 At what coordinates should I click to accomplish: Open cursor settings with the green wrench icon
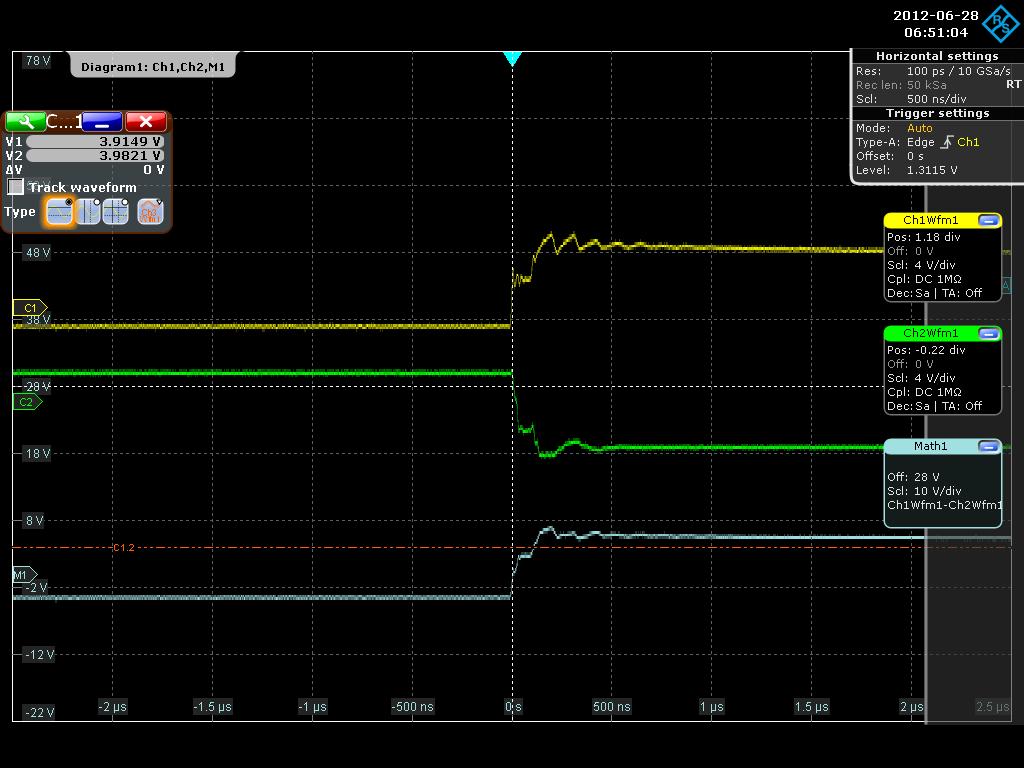click(24, 121)
